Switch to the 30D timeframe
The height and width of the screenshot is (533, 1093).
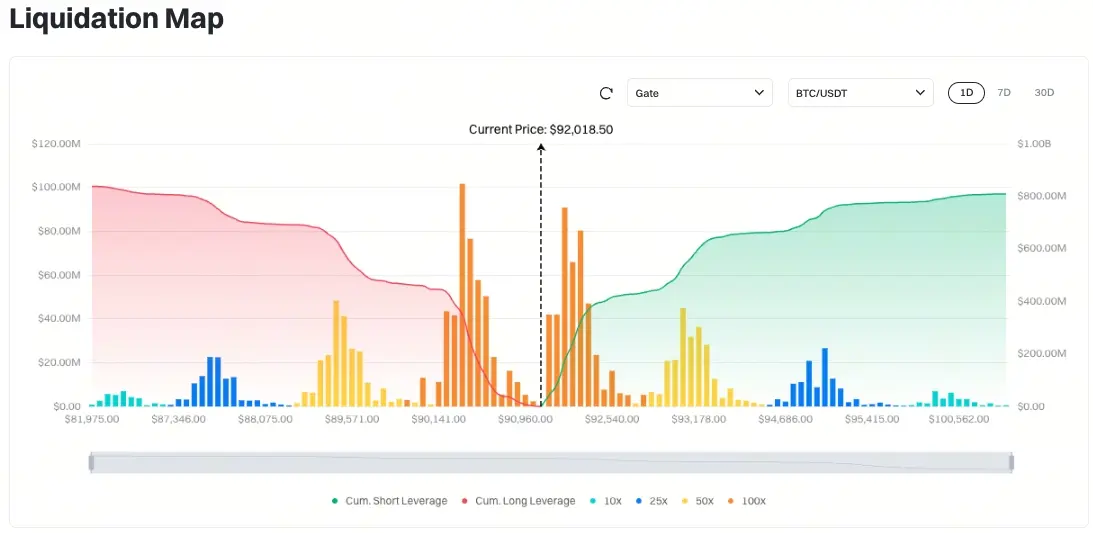(1044, 93)
